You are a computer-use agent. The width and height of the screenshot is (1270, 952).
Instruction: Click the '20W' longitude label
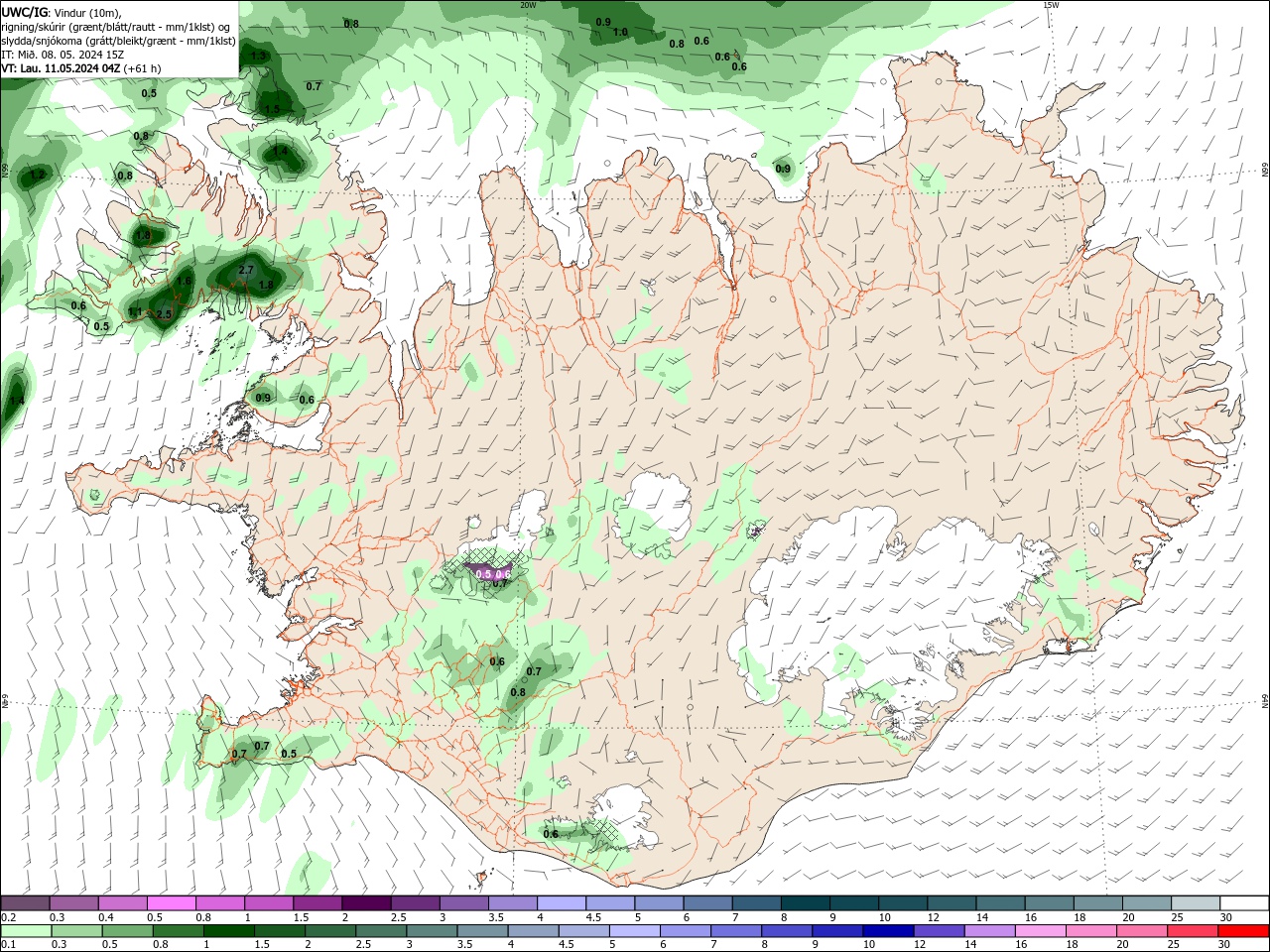click(528, 5)
